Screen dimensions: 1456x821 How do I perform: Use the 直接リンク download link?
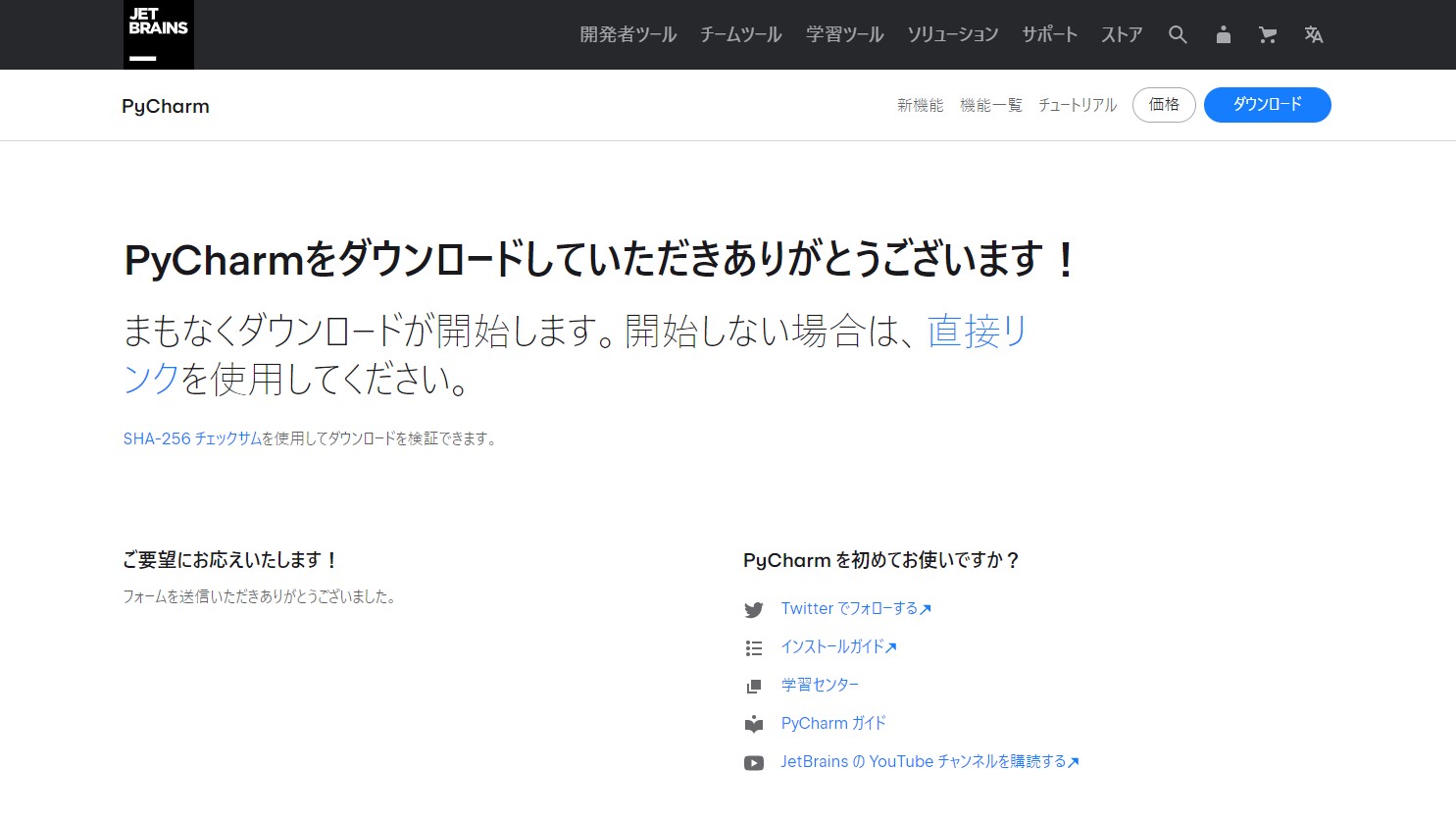click(978, 331)
